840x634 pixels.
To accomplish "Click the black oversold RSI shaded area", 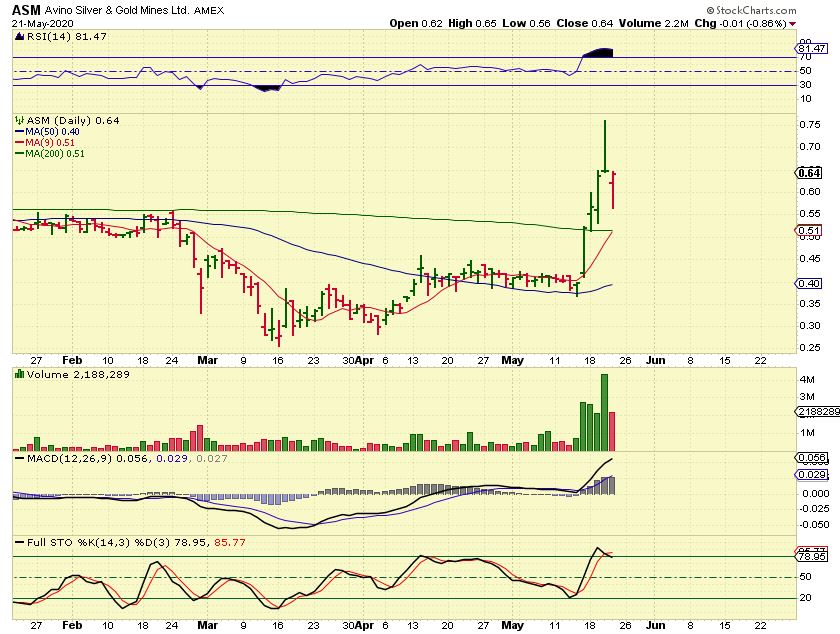I will (x=267, y=88).
